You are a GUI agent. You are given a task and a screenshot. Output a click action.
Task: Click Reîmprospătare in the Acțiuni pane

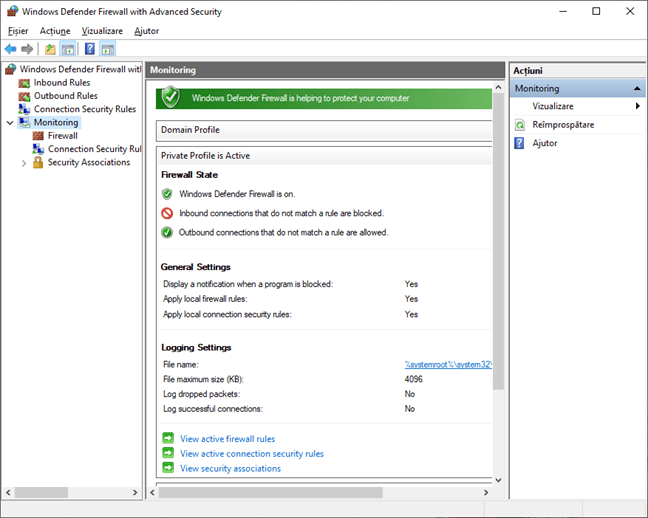pos(563,124)
